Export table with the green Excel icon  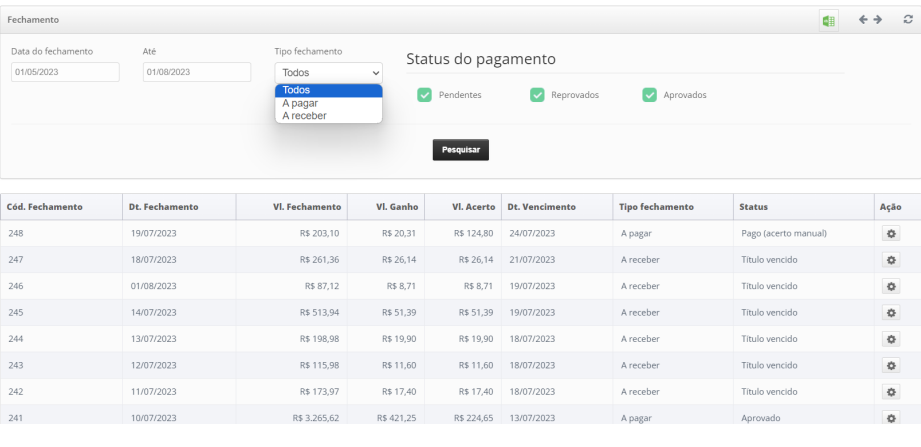pos(828,19)
